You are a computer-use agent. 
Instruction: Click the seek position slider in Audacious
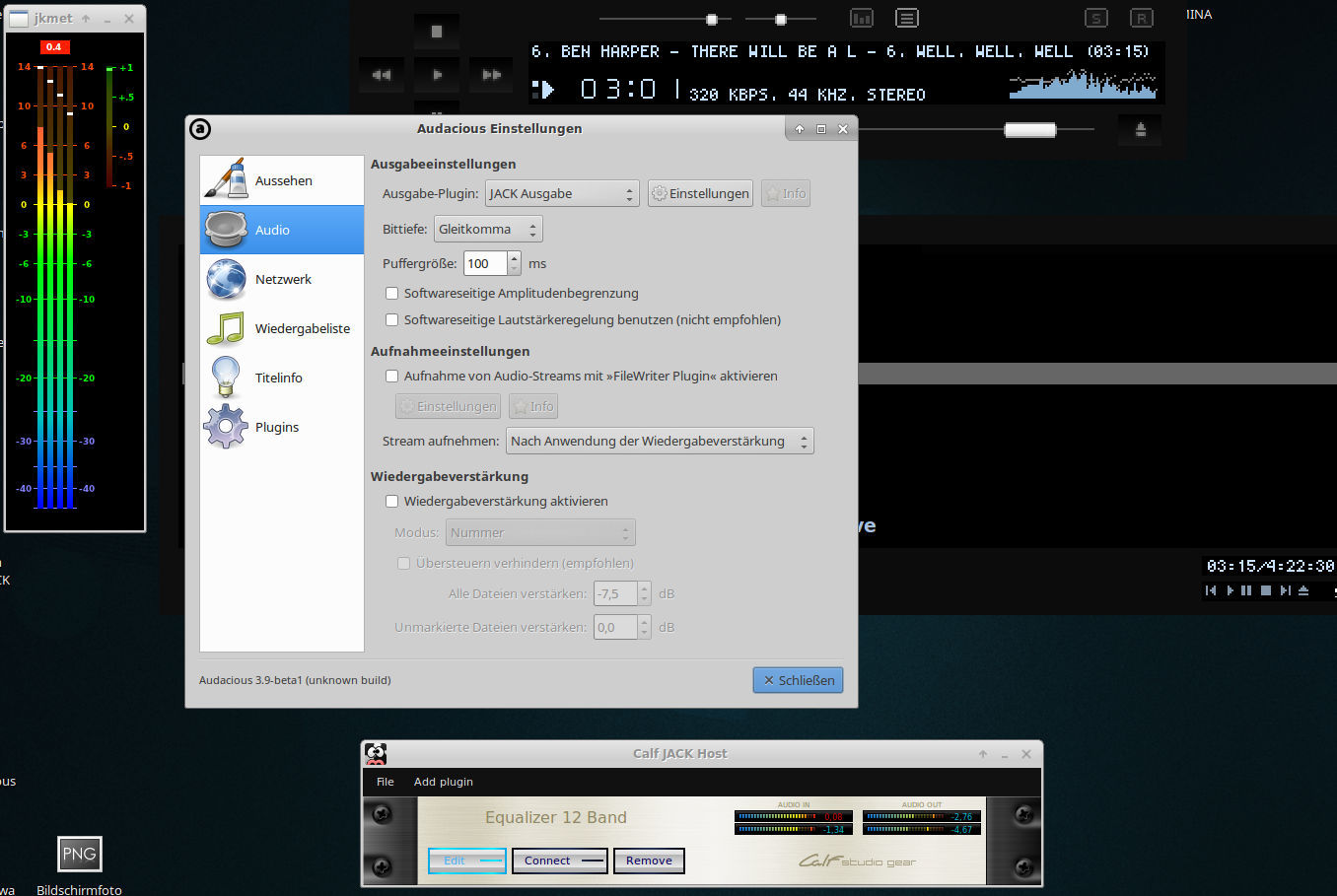(1029, 130)
